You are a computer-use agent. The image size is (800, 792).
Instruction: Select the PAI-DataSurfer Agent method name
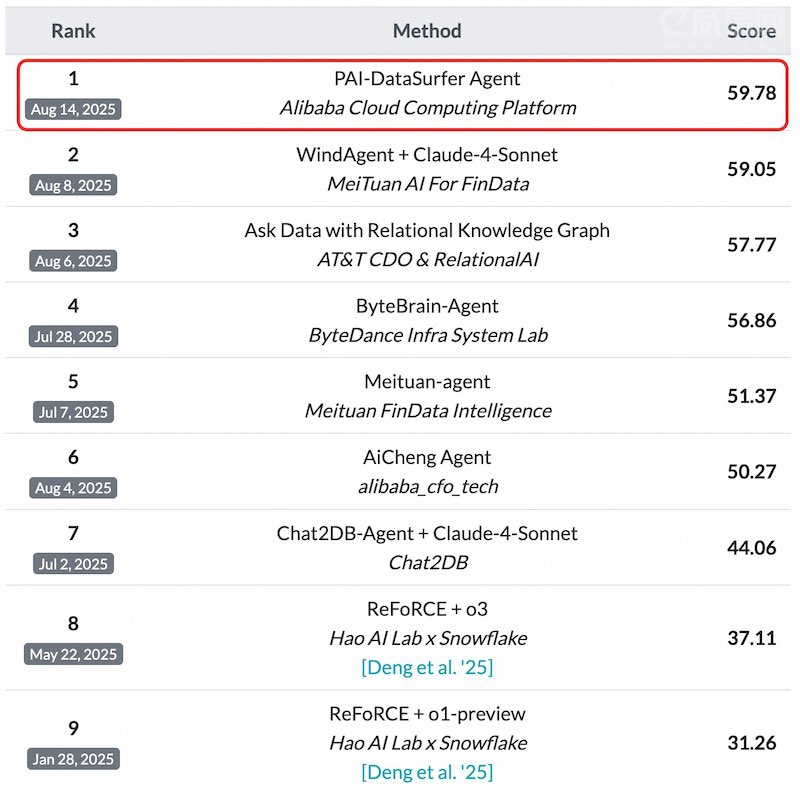427,78
